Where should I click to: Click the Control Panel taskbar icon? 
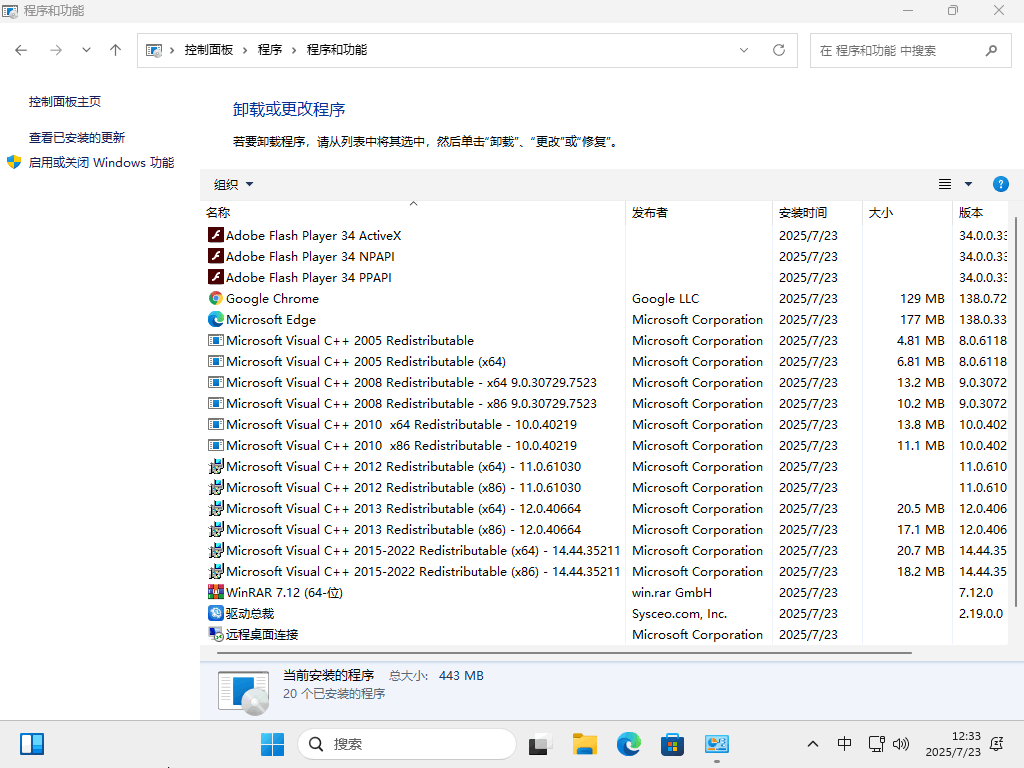pyautogui.click(x=716, y=744)
